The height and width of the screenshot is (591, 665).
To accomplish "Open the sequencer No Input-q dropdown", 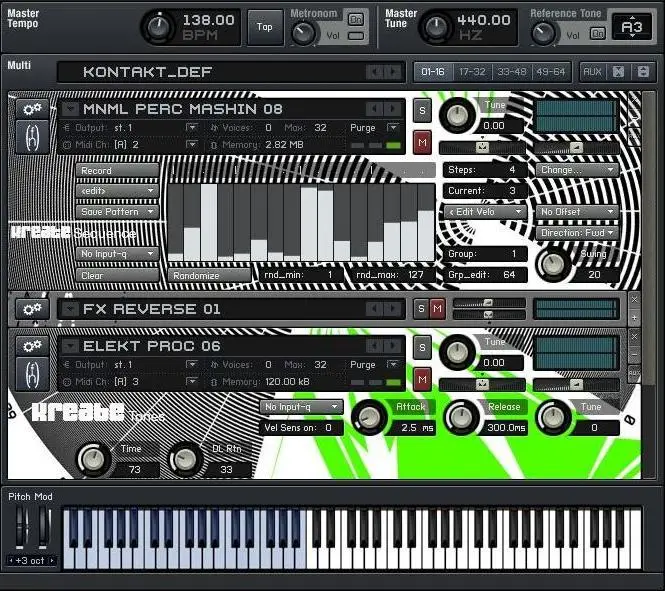I will 117,254.
